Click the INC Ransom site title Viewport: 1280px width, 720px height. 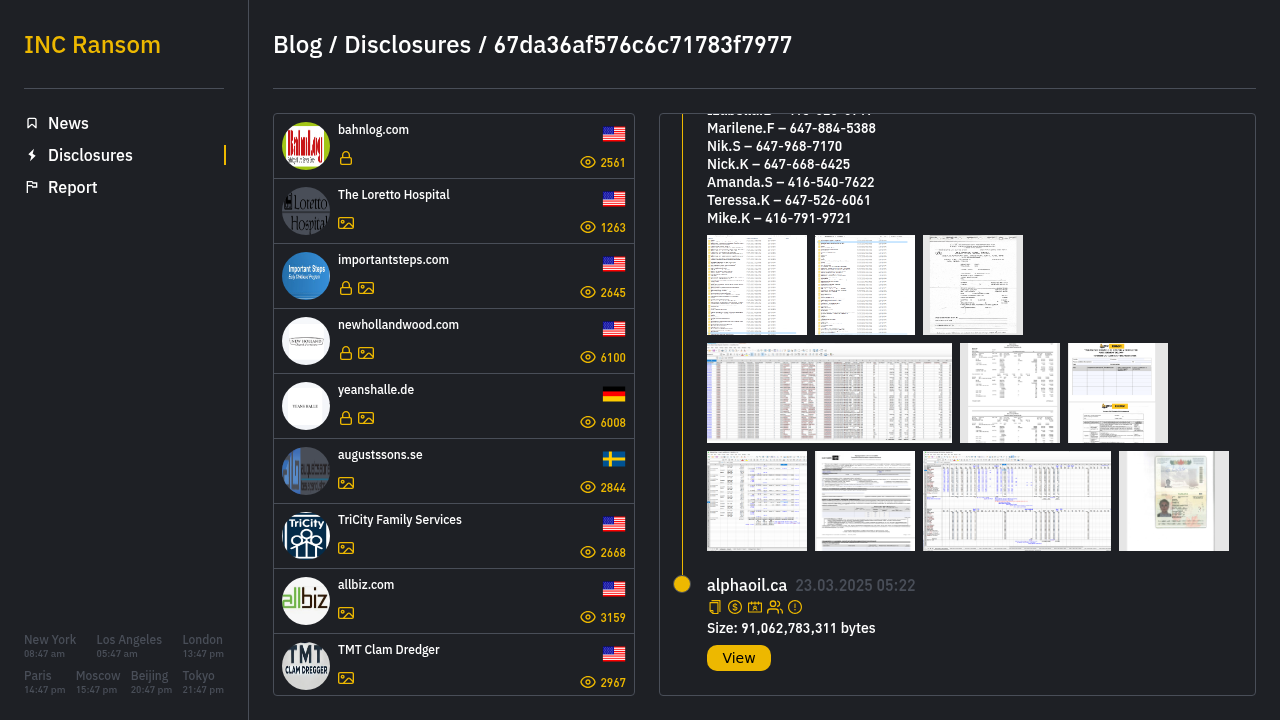[92, 45]
